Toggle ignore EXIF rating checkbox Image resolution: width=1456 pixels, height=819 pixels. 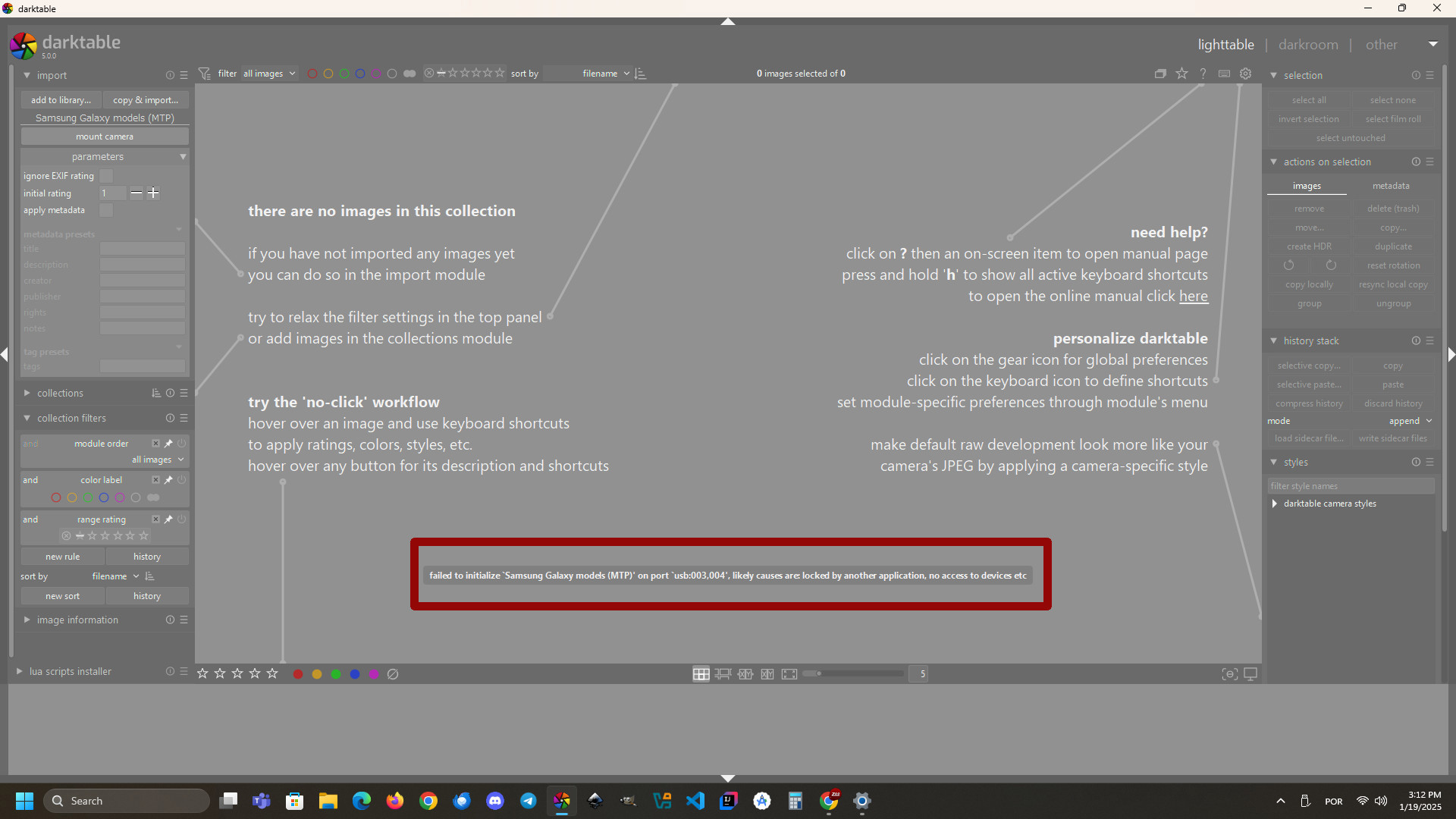107,176
